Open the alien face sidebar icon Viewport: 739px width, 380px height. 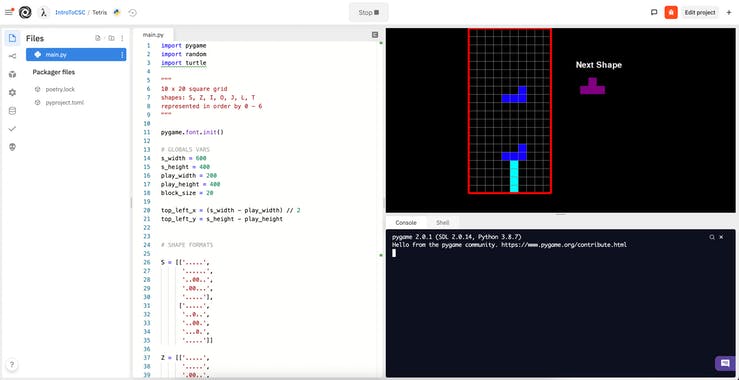pos(13,147)
